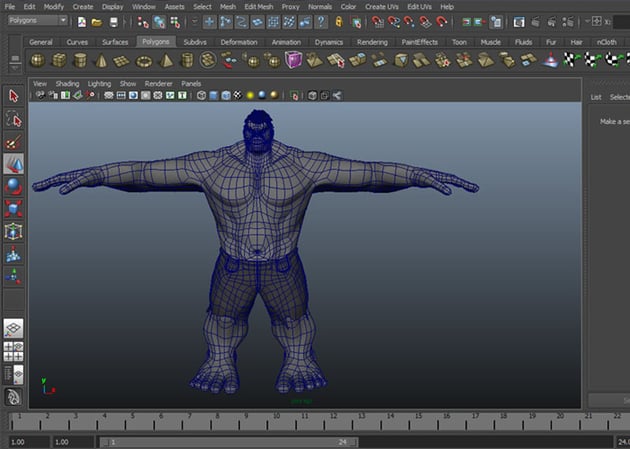Select by hierarchy mode

pyautogui.click(x=143, y=22)
